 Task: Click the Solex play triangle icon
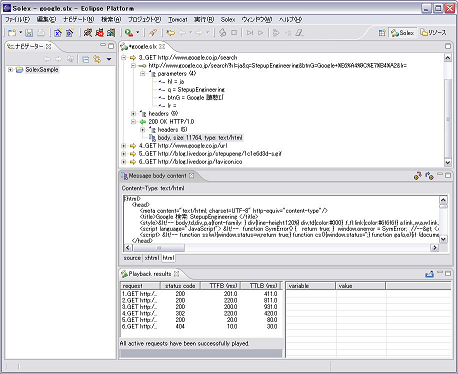point(261,33)
